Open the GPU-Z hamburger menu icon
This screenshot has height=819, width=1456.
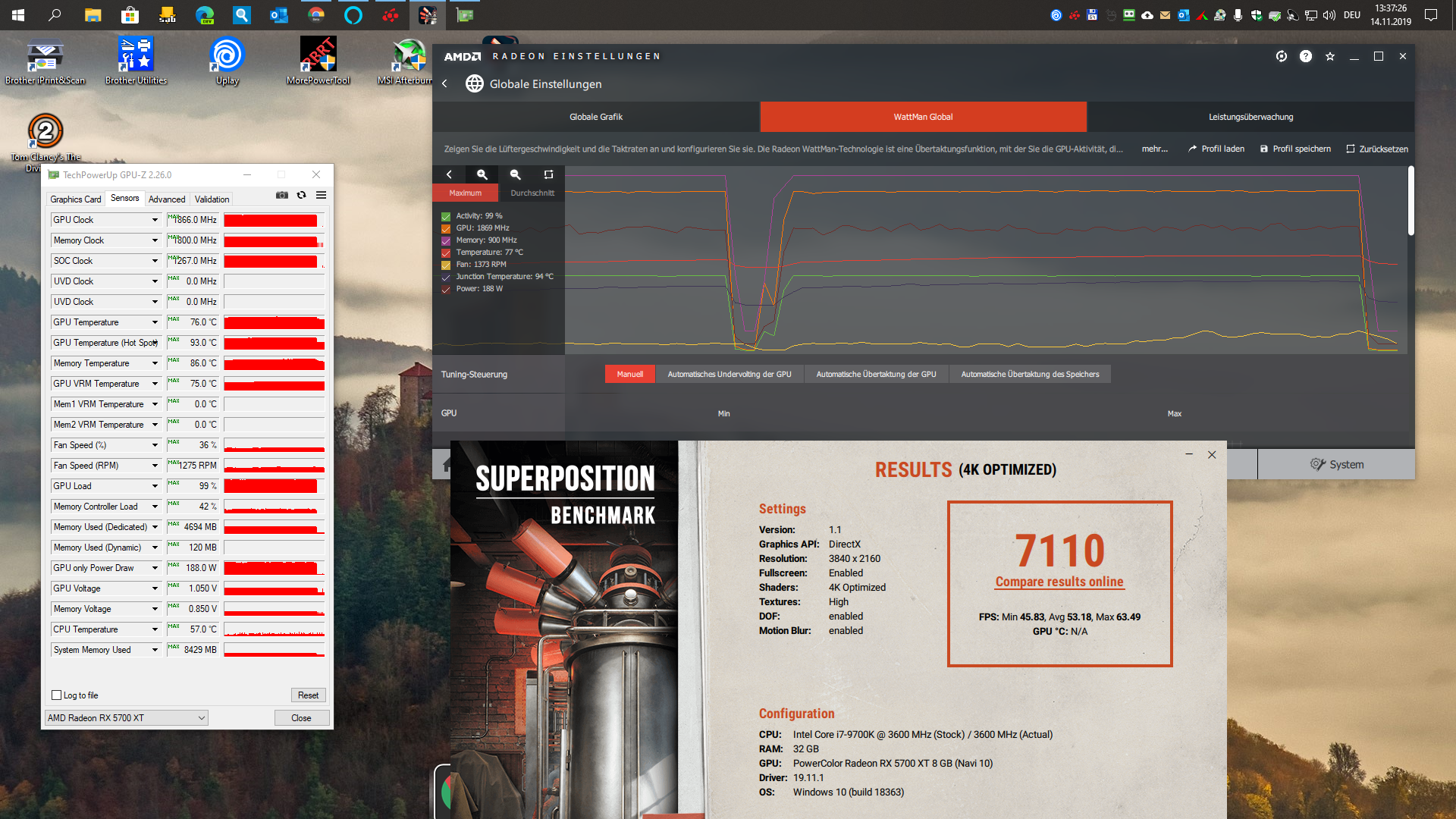coord(322,195)
